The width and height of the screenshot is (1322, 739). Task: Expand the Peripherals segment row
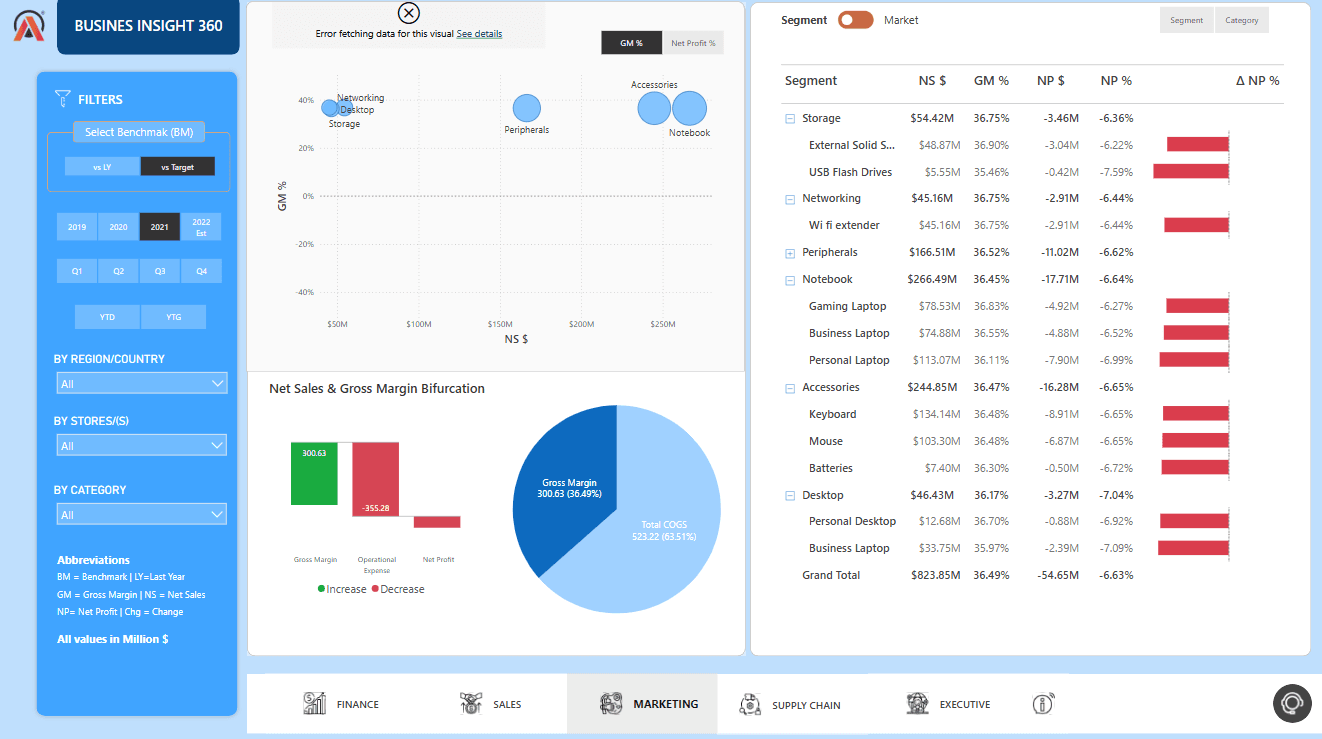[x=789, y=252]
